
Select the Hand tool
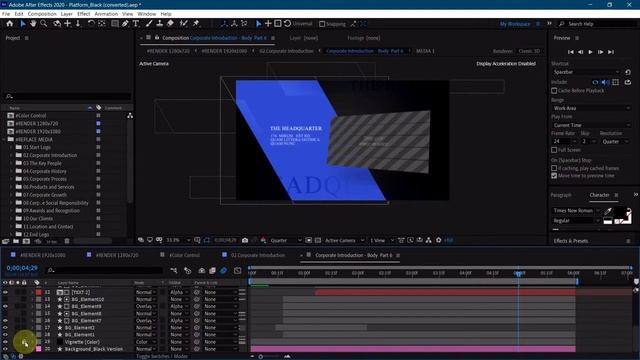coord(33,24)
